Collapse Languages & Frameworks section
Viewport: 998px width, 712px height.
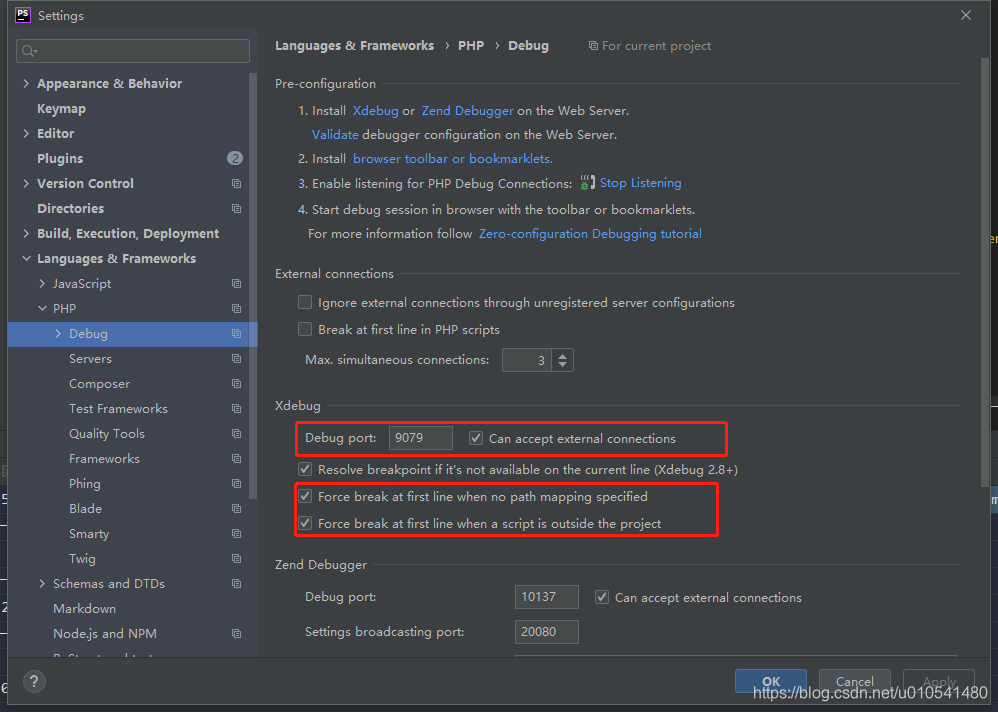[x=25, y=258]
